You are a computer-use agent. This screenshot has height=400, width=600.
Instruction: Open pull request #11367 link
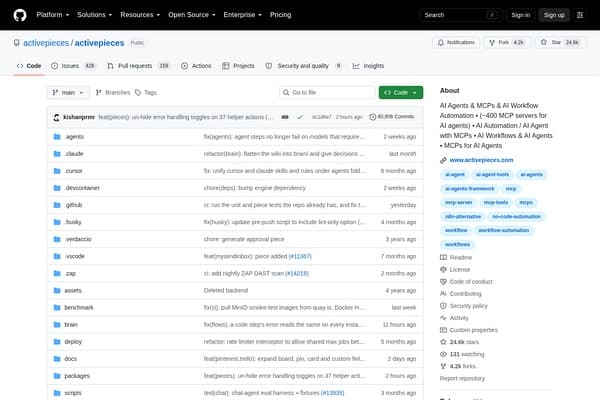300,256
